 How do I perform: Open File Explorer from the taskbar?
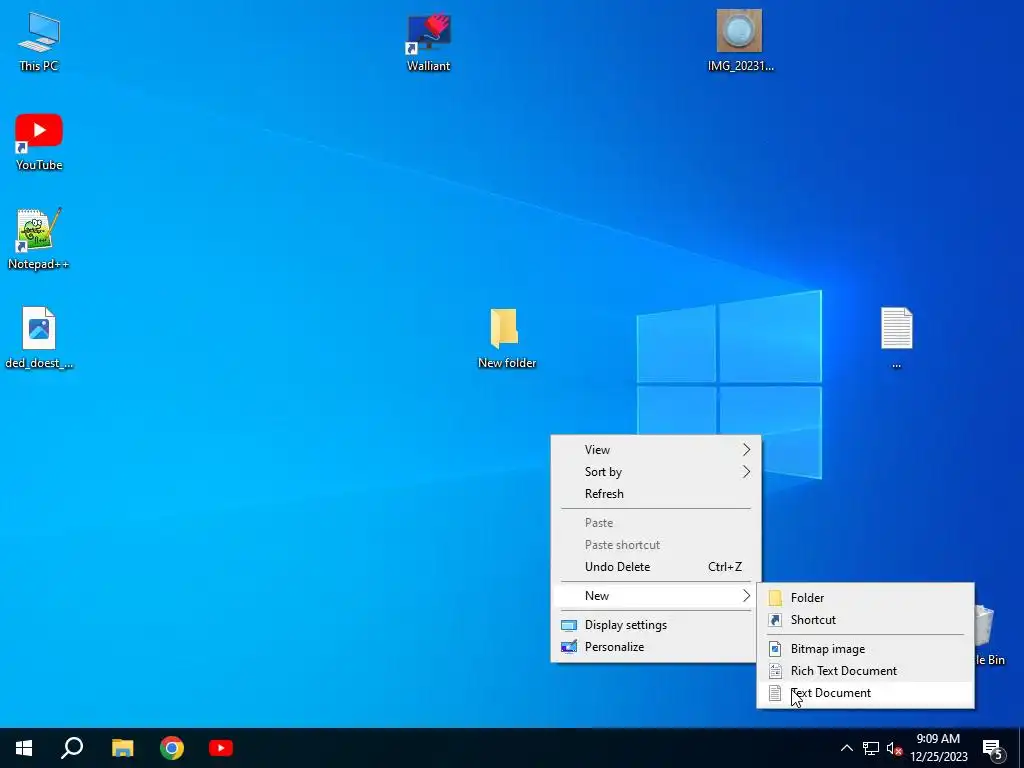[x=122, y=748]
